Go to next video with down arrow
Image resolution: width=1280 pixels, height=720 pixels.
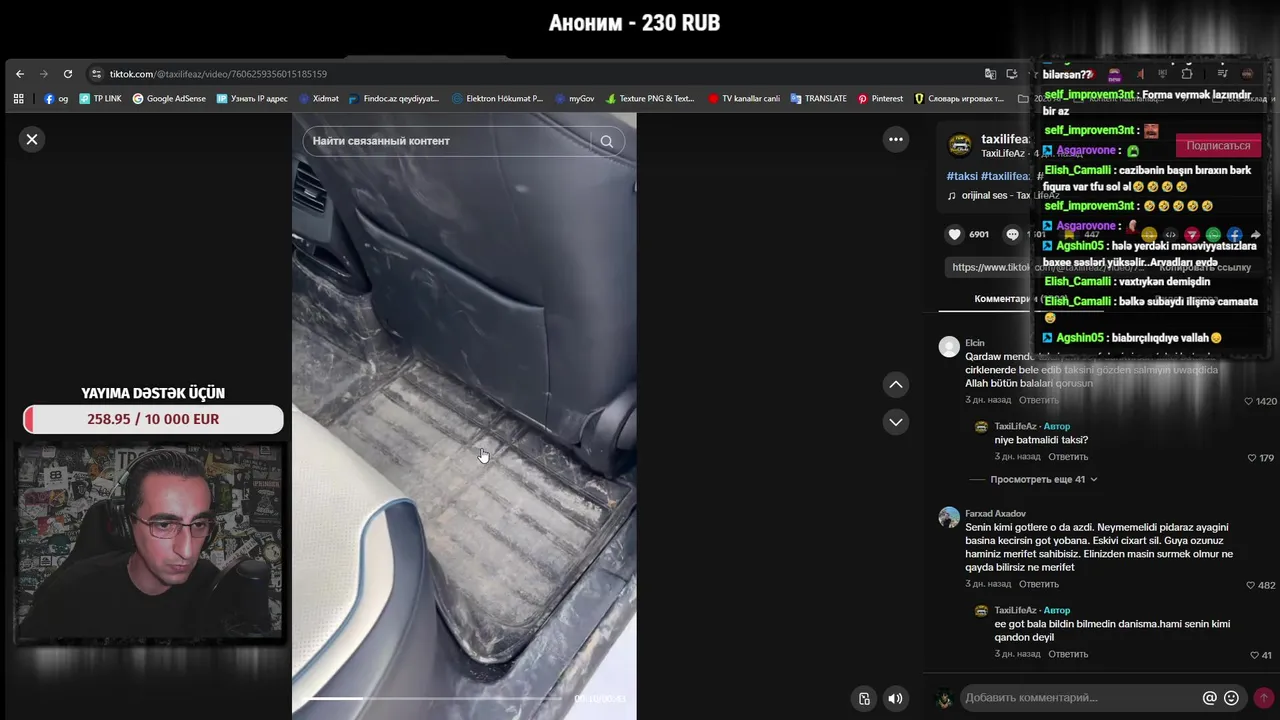tap(896, 422)
